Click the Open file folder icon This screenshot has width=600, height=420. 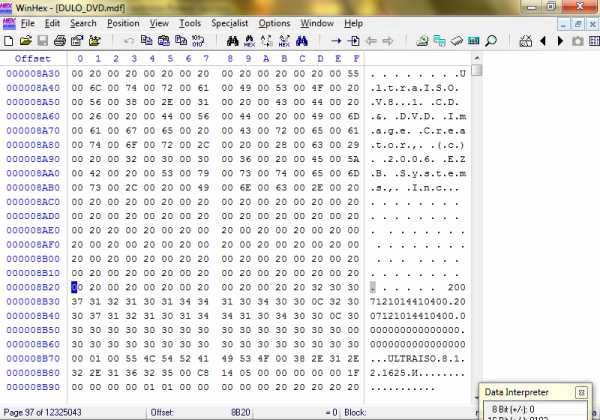[26, 41]
